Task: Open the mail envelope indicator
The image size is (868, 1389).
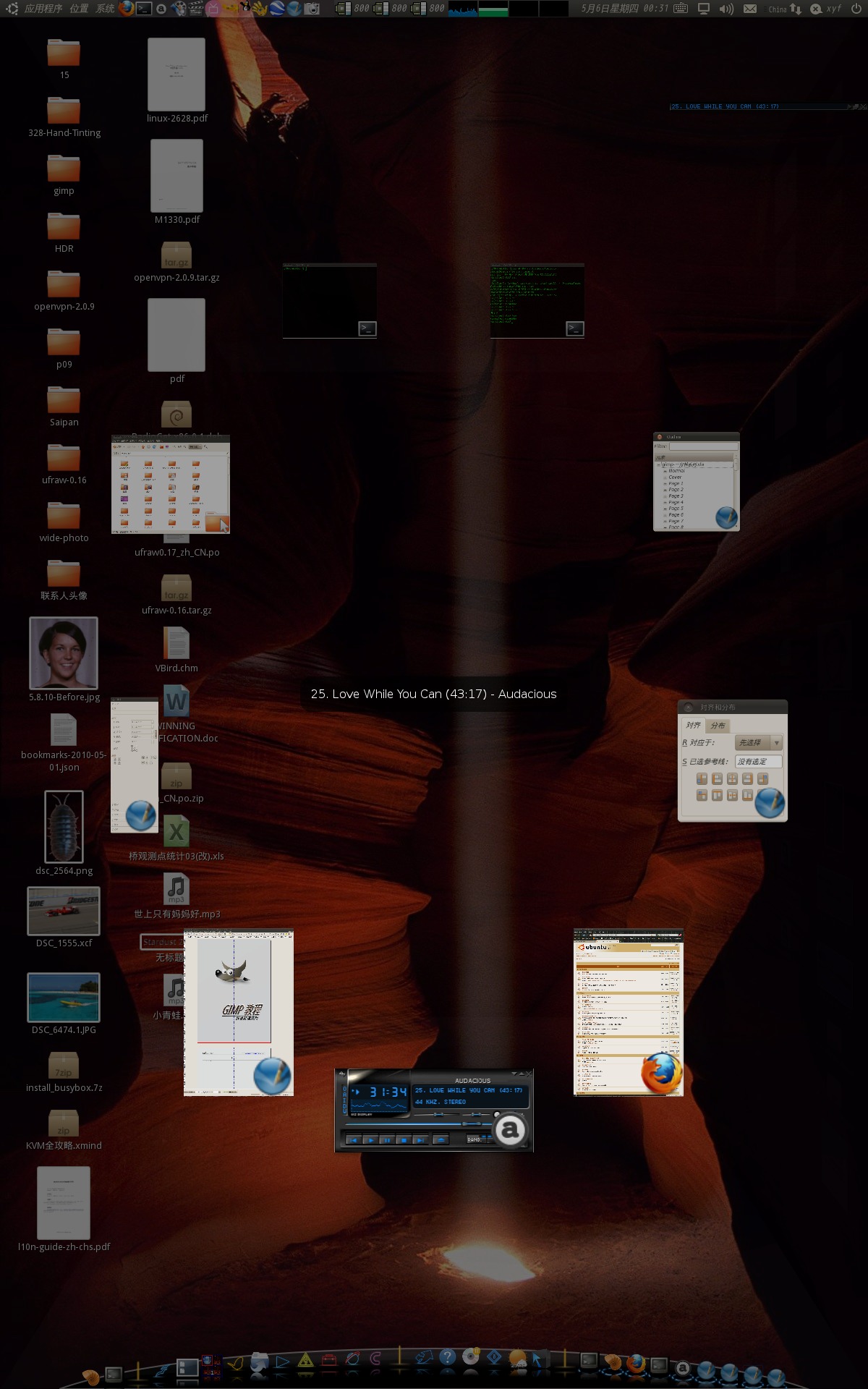Action: [x=750, y=9]
